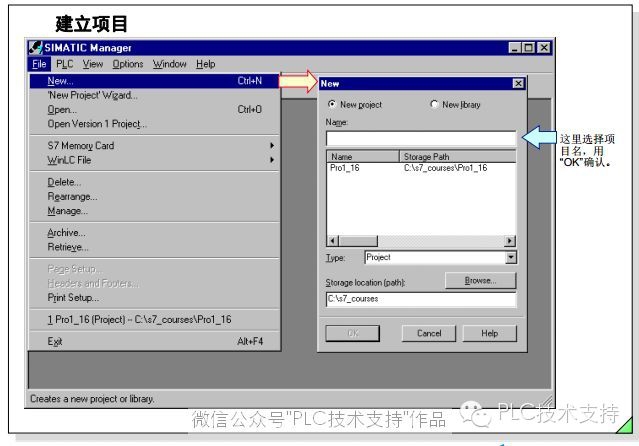Click the list's left scroll arrow
Screen dimensions: 639x446
click(x=333, y=241)
